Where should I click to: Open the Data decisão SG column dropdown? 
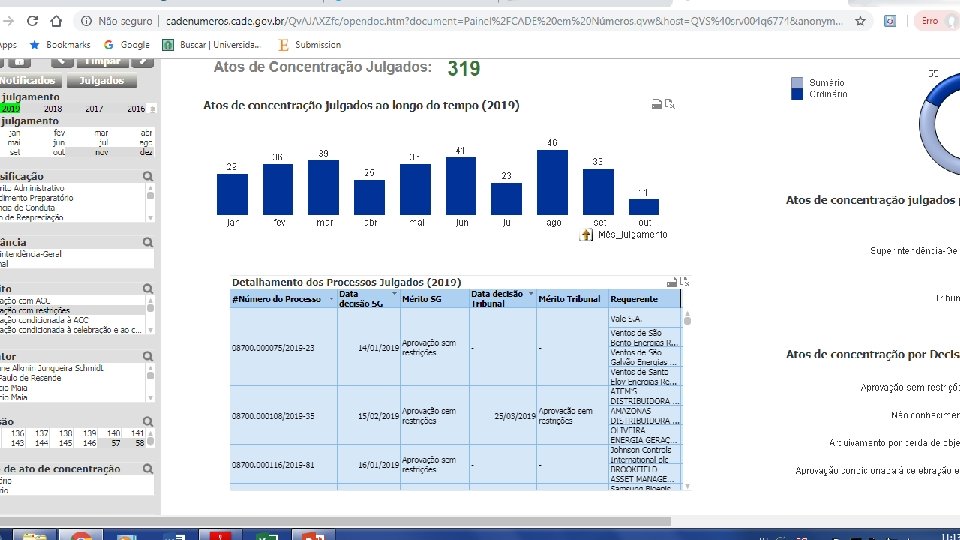394,294
